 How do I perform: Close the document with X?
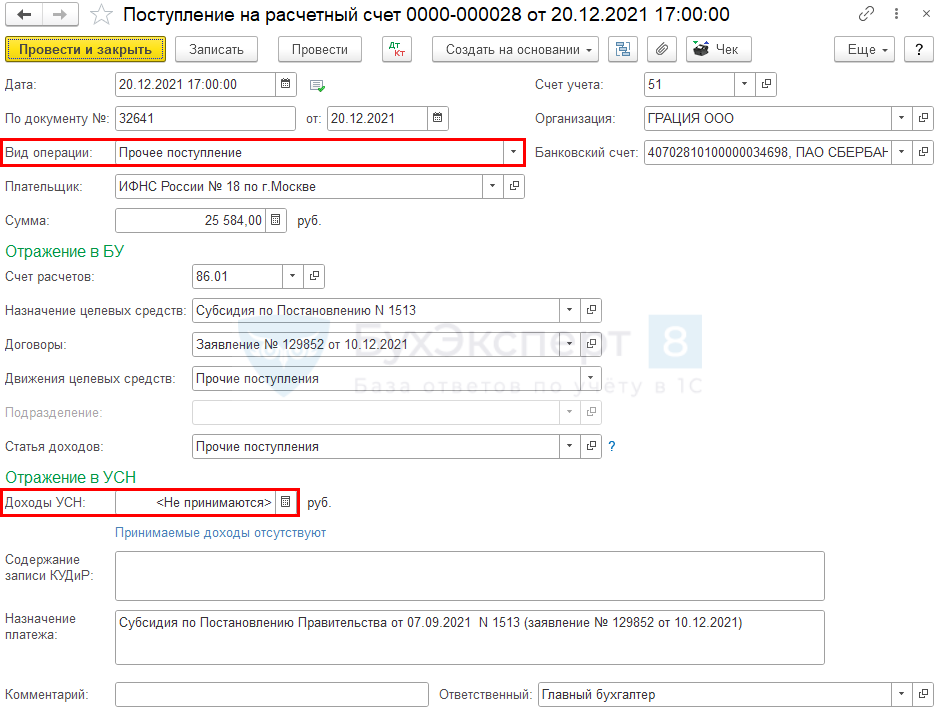click(x=926, y=14)
